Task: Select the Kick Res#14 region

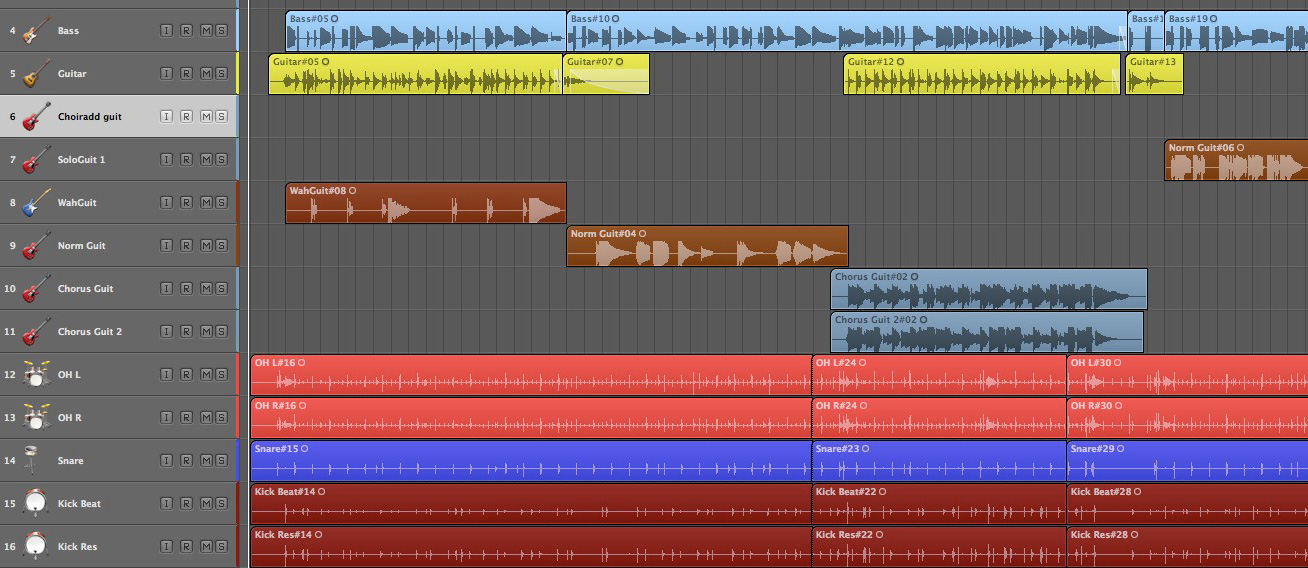Action: 531,547
